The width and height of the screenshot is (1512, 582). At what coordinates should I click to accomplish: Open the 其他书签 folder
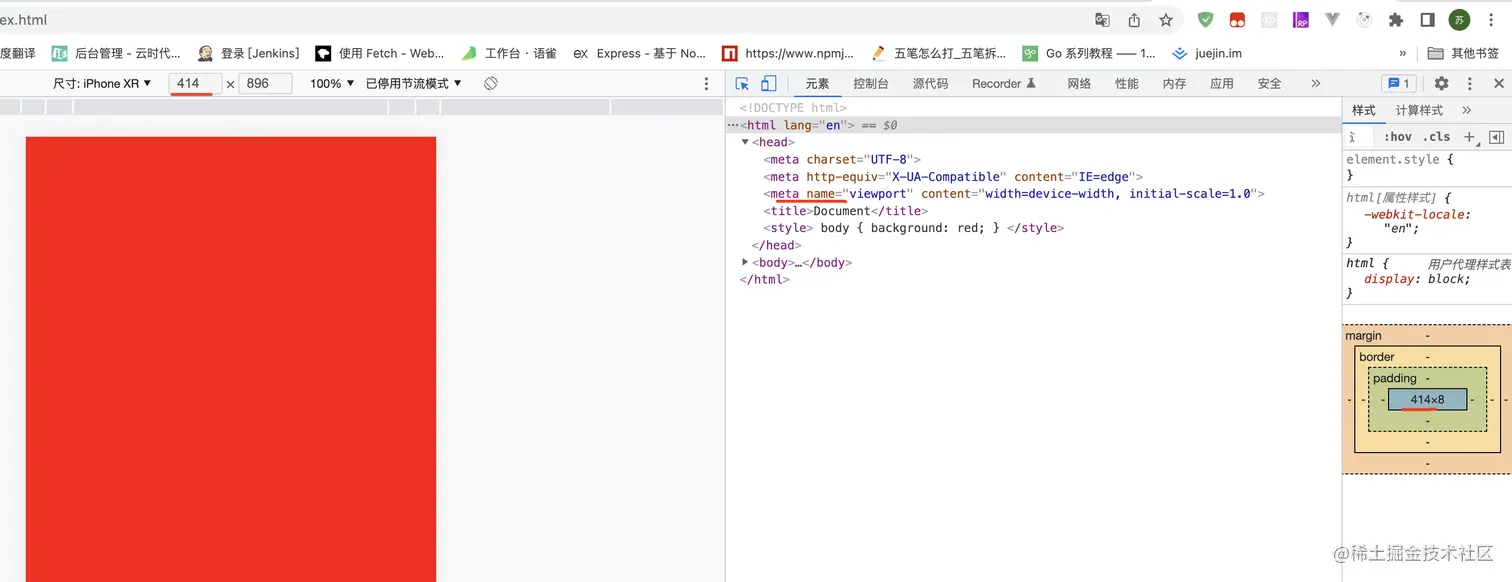pos(1463,54)
